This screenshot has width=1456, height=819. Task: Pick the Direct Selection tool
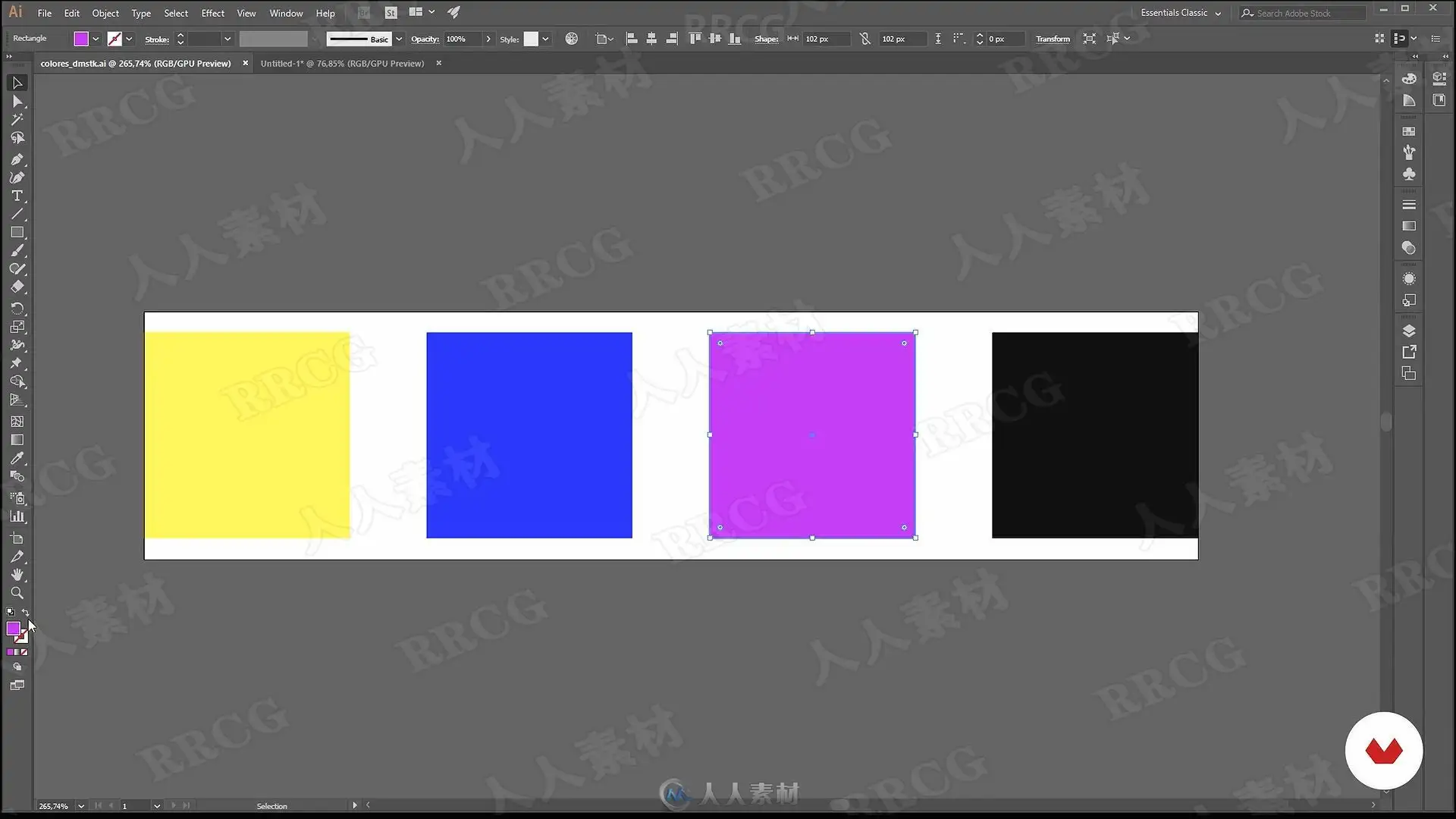pyautogui.click(x=17, y=101)
